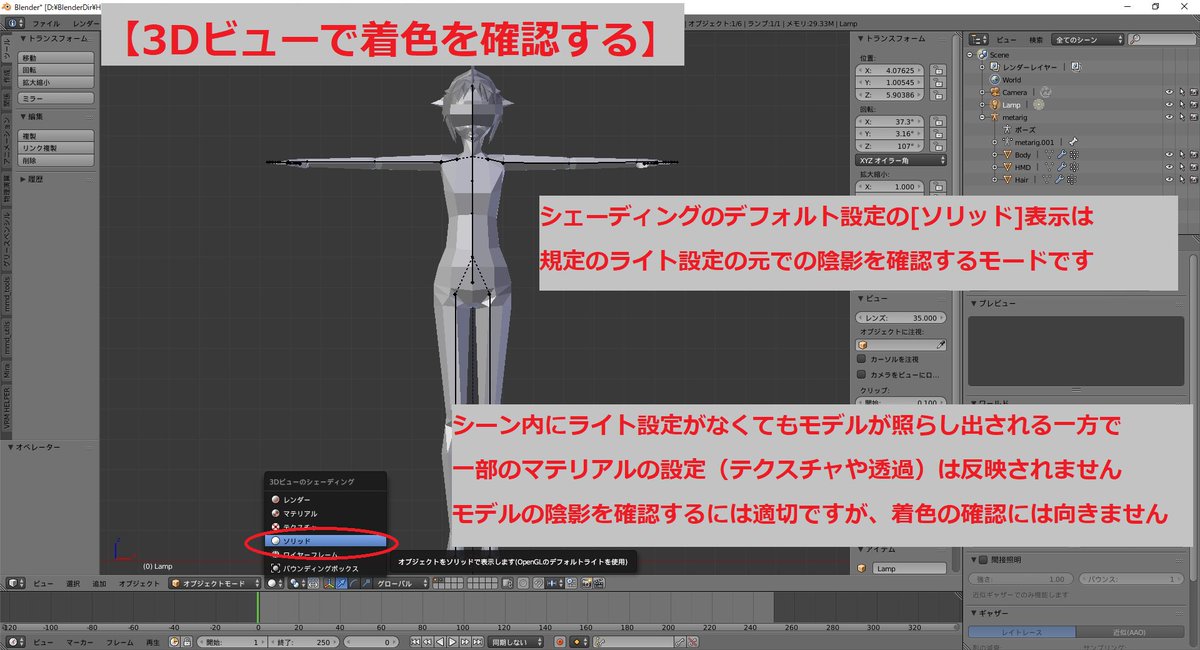Click the 移動 button in the tool shelf
The height and width of the screenshot is (650, 1200).
[x=55, y=57]
